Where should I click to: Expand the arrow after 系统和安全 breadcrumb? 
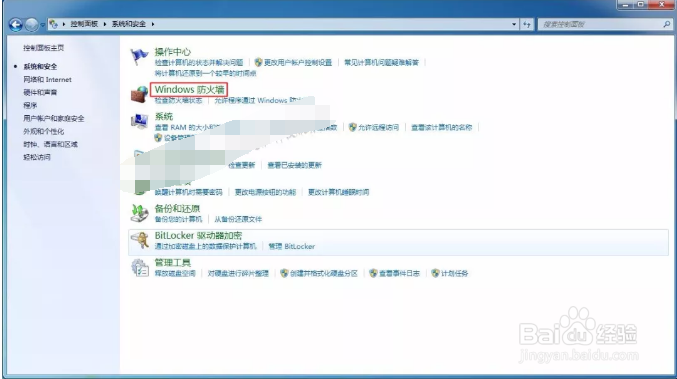[x=153, y=24]
